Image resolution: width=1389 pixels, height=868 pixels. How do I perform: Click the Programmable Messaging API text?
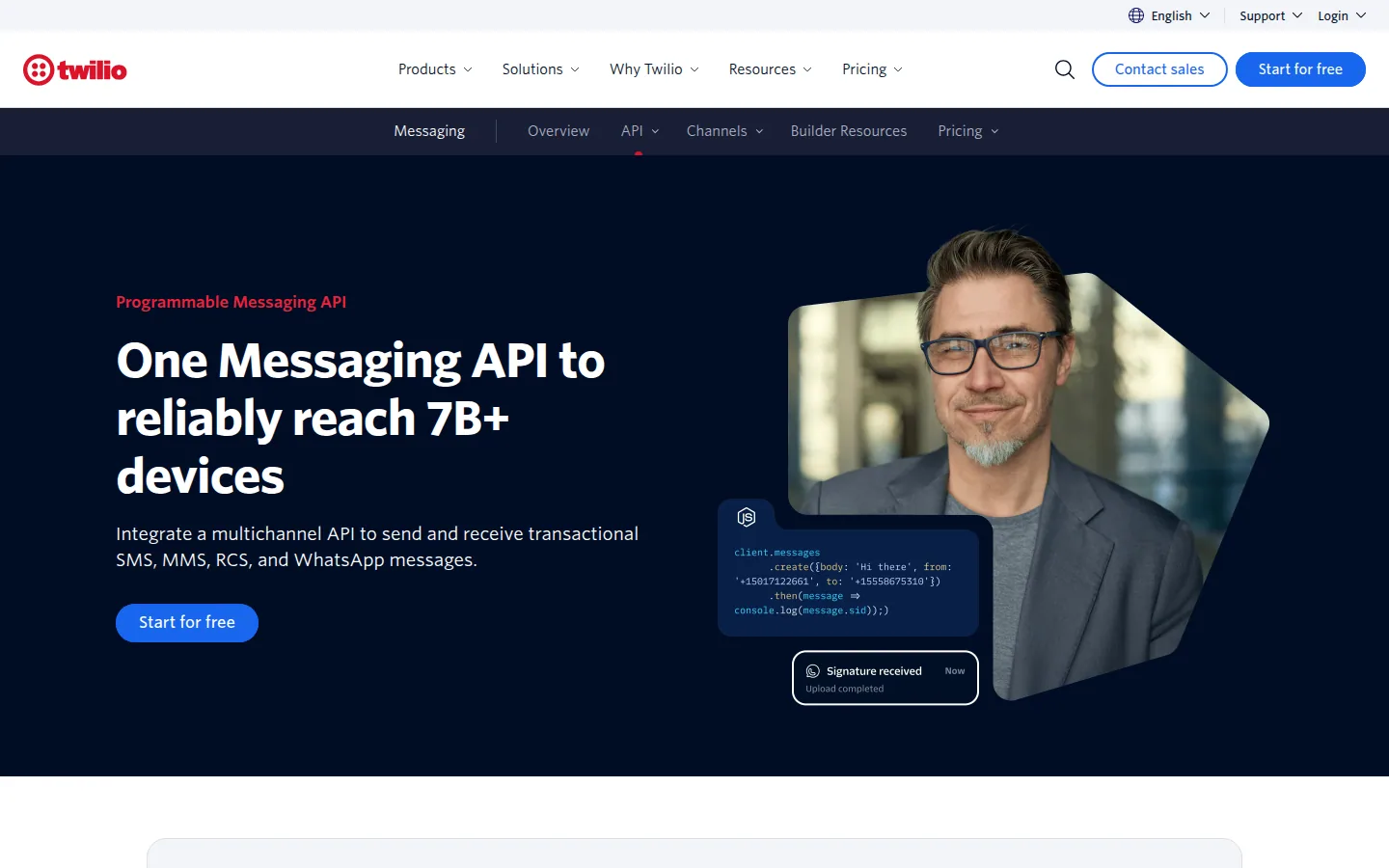231,302
